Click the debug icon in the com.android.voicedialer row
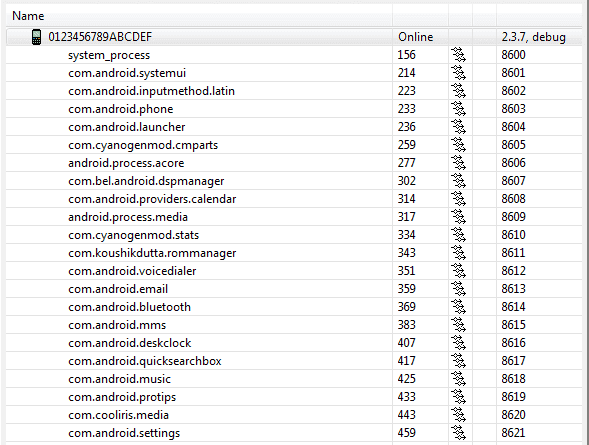Image resolution: width=589 pixels, height=445 pixels. [x=459, y=271]
